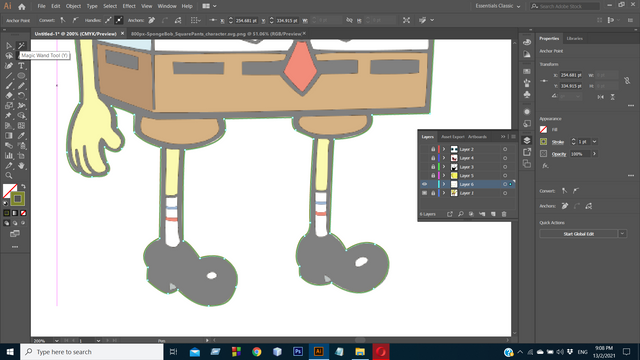Image resolution: width=640 pixels, height=360 pixels.
Task: Select the Pencil tool
Action: point(21,86)
